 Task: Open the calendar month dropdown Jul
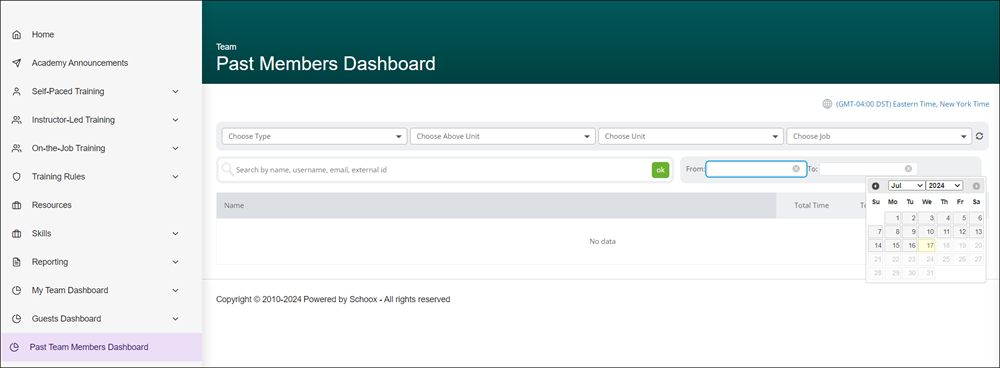pyautogui.click(x=906, y=186)
